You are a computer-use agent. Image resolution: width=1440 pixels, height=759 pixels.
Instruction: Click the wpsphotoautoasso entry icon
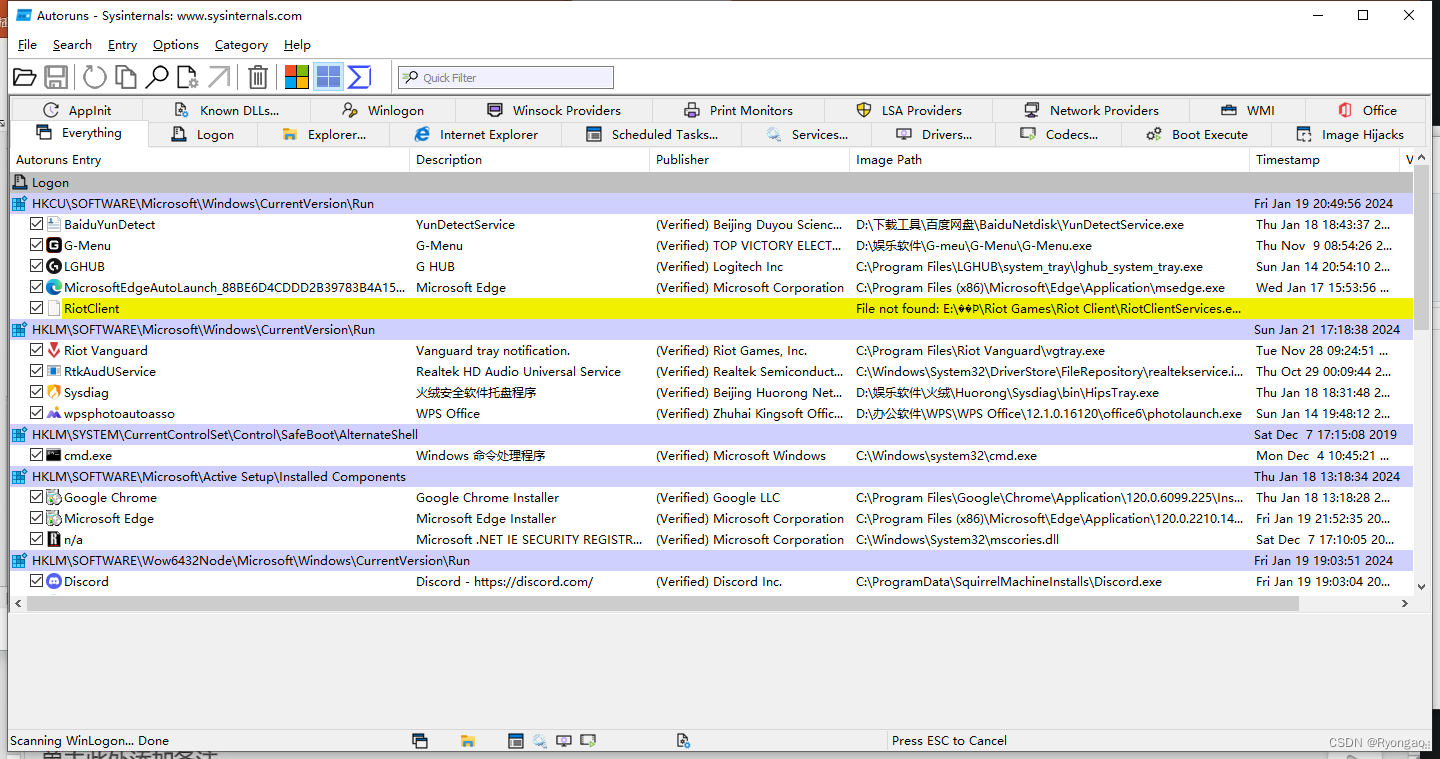54,414
